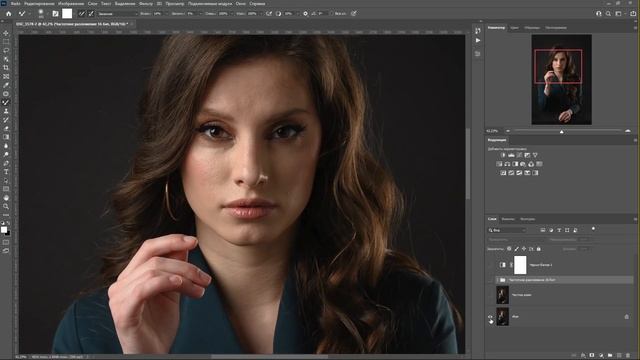Click the Share button top right
Screen dimensions: 640x360
(633, 13)
